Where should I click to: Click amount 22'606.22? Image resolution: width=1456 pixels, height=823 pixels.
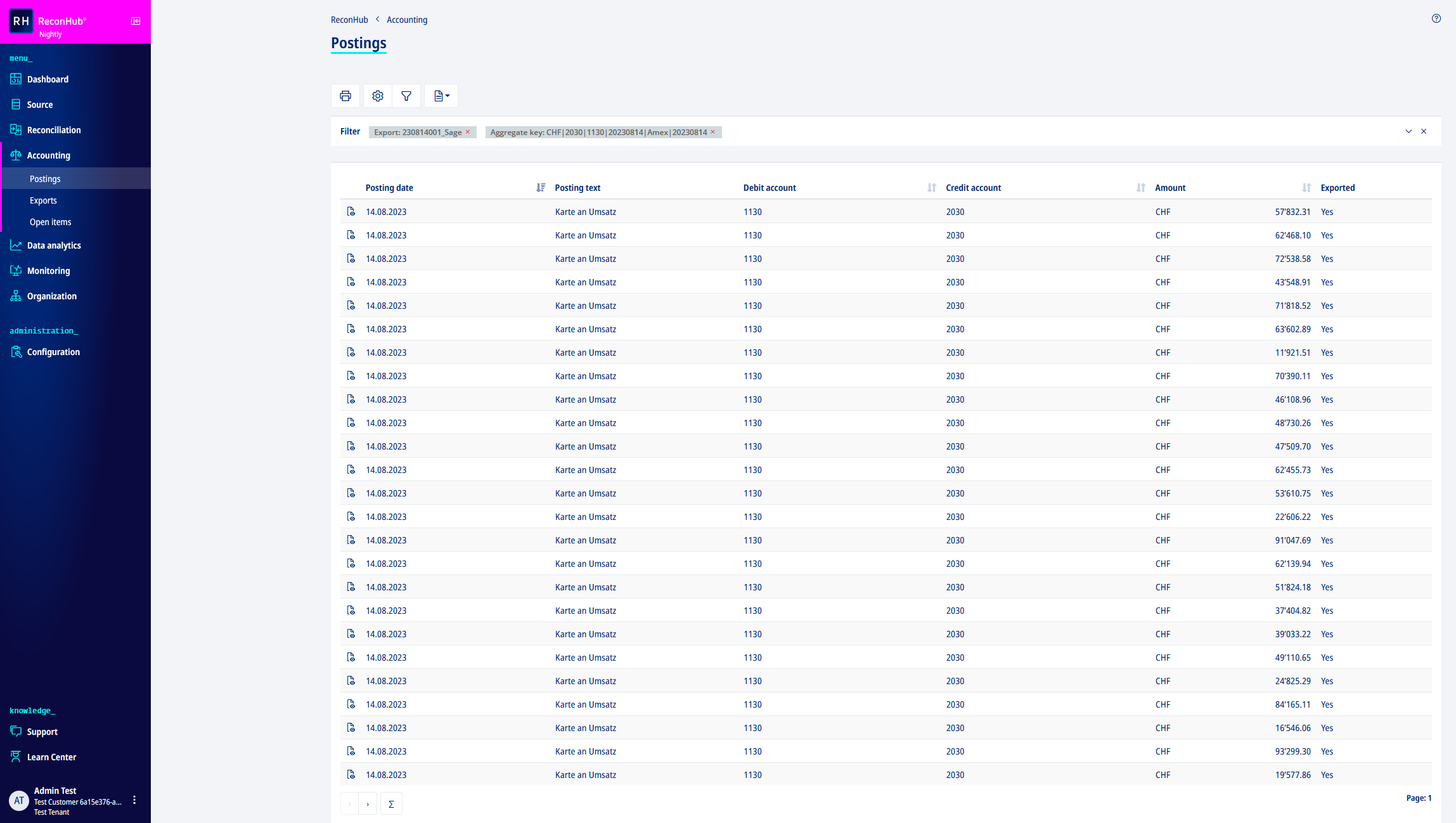1292,517
